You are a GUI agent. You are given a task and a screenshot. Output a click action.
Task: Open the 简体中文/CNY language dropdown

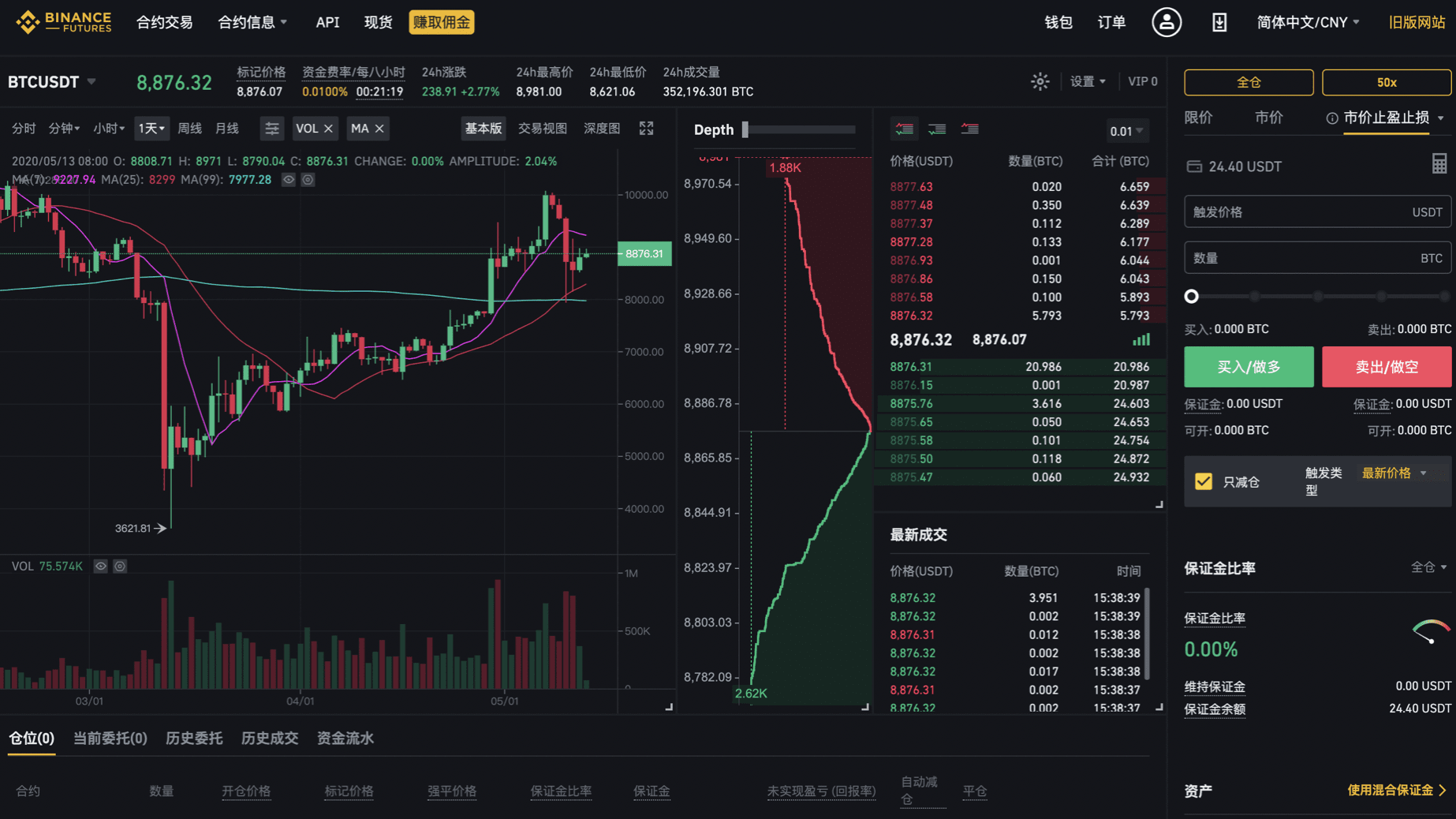1308,22
